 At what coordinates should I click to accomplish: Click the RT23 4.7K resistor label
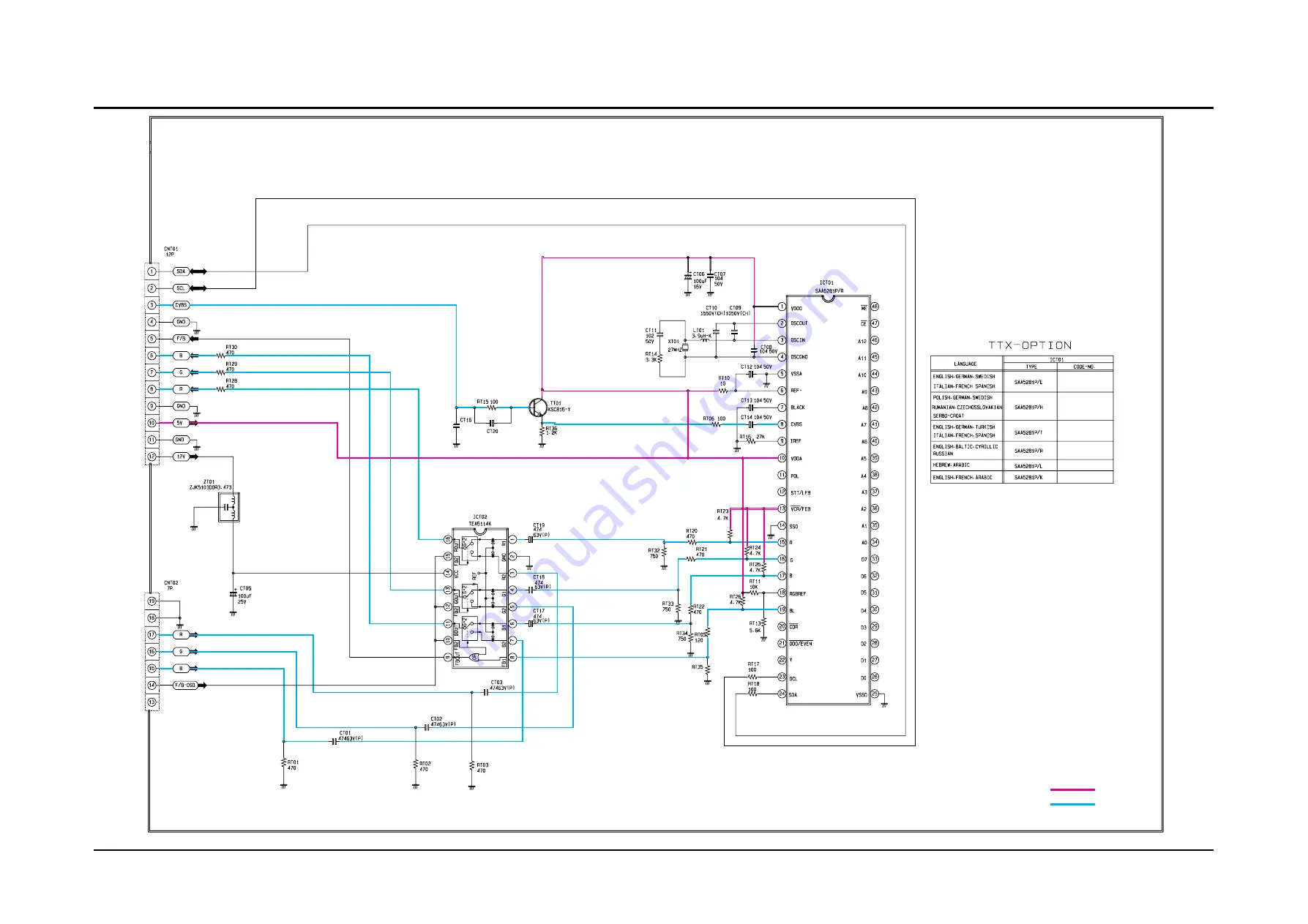pyautogui.click(x=722, y=514)
